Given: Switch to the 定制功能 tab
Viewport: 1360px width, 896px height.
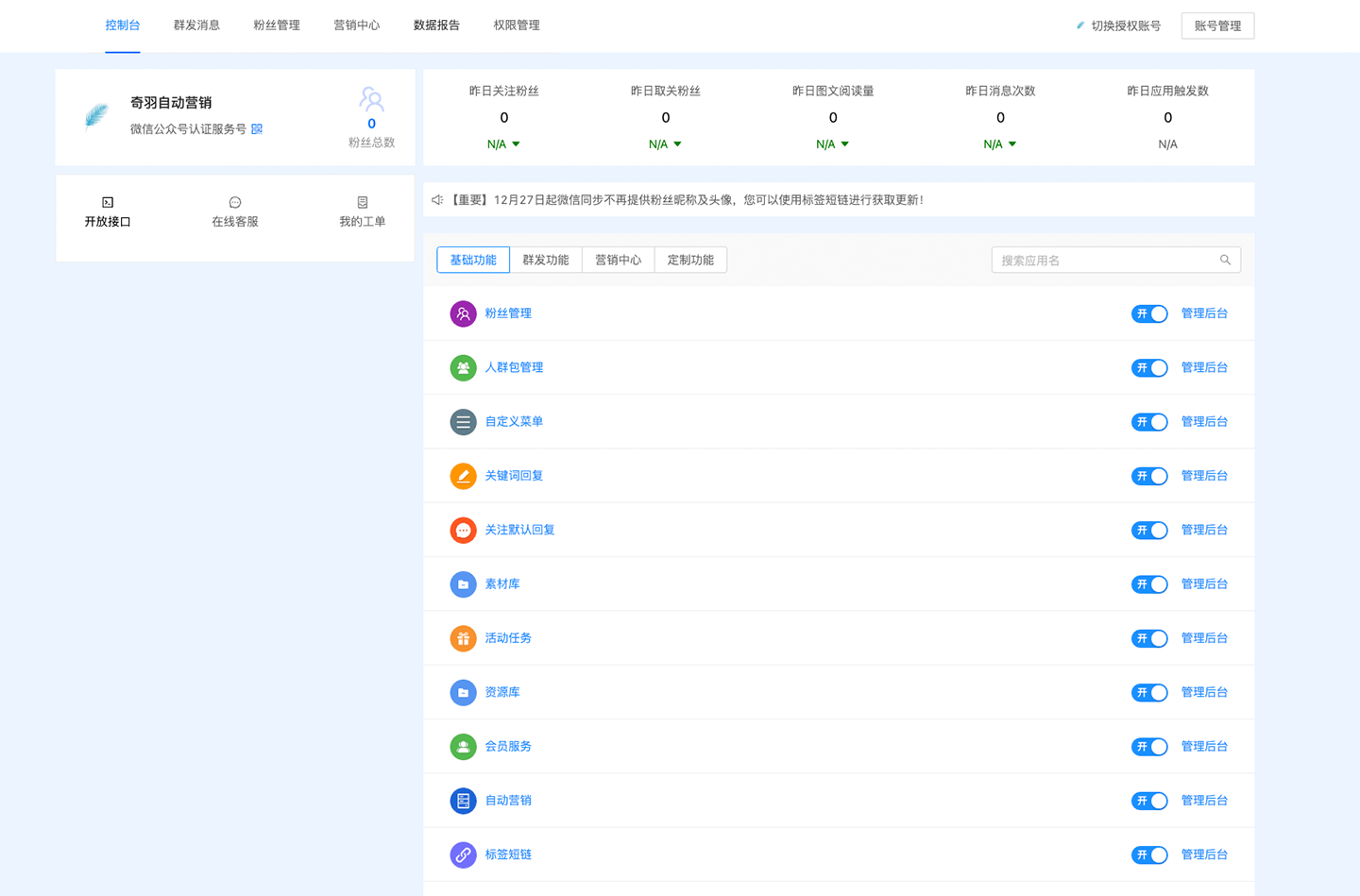Looking at the screenshot, I should coord(690,260).
